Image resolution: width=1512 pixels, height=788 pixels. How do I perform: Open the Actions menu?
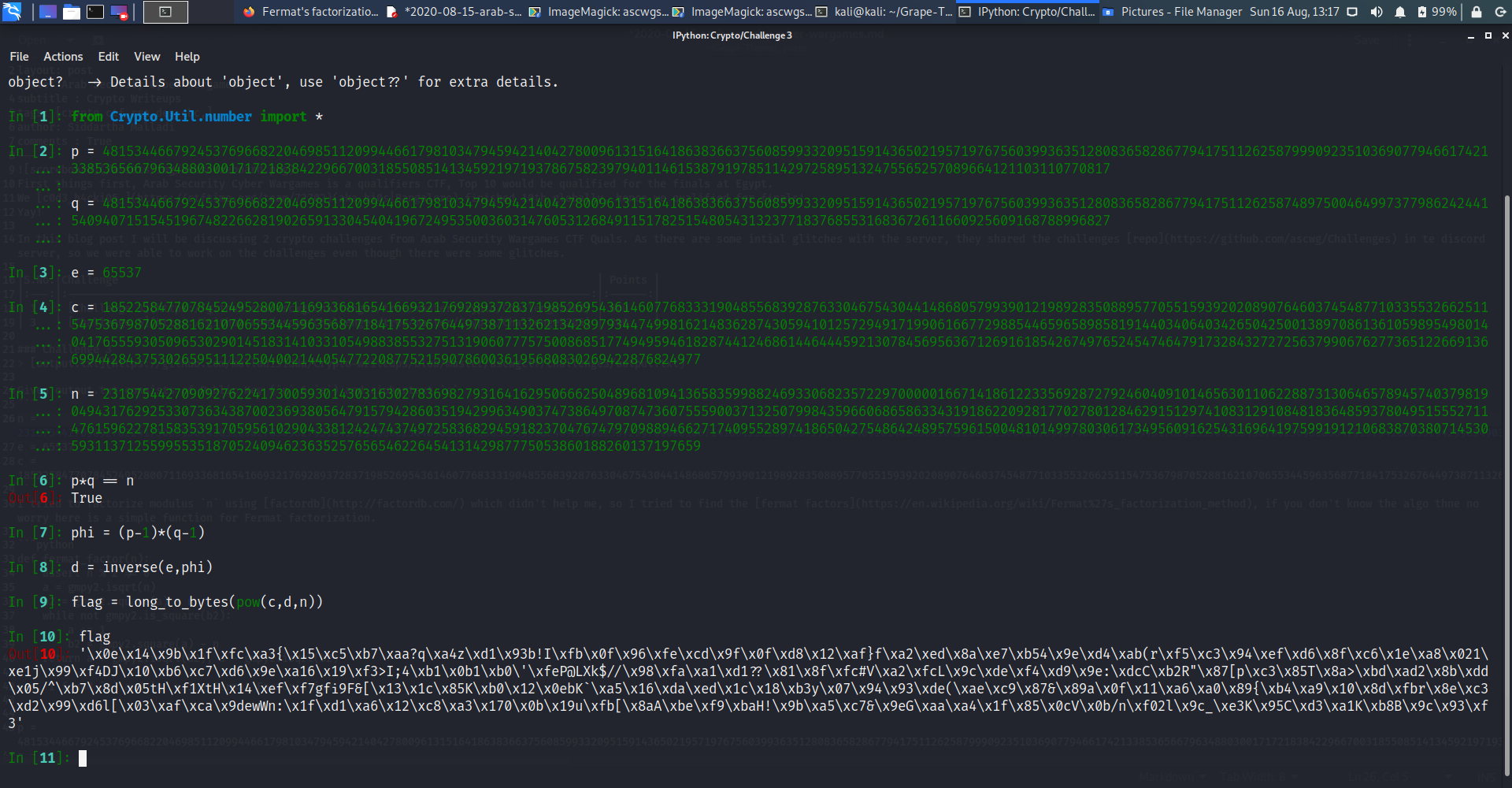[63, 57]
